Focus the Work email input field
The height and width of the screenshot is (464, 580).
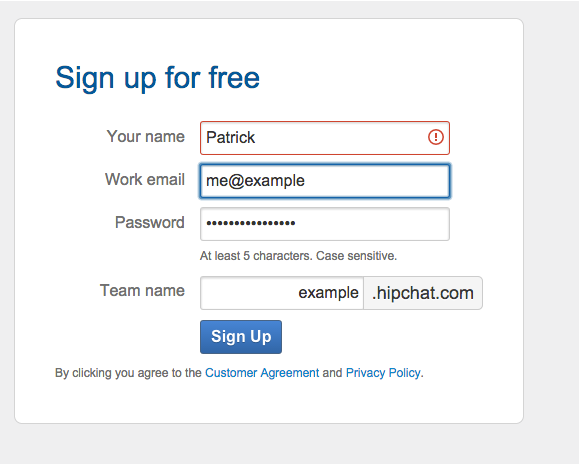pyautogui.click(x=325, y=181)
